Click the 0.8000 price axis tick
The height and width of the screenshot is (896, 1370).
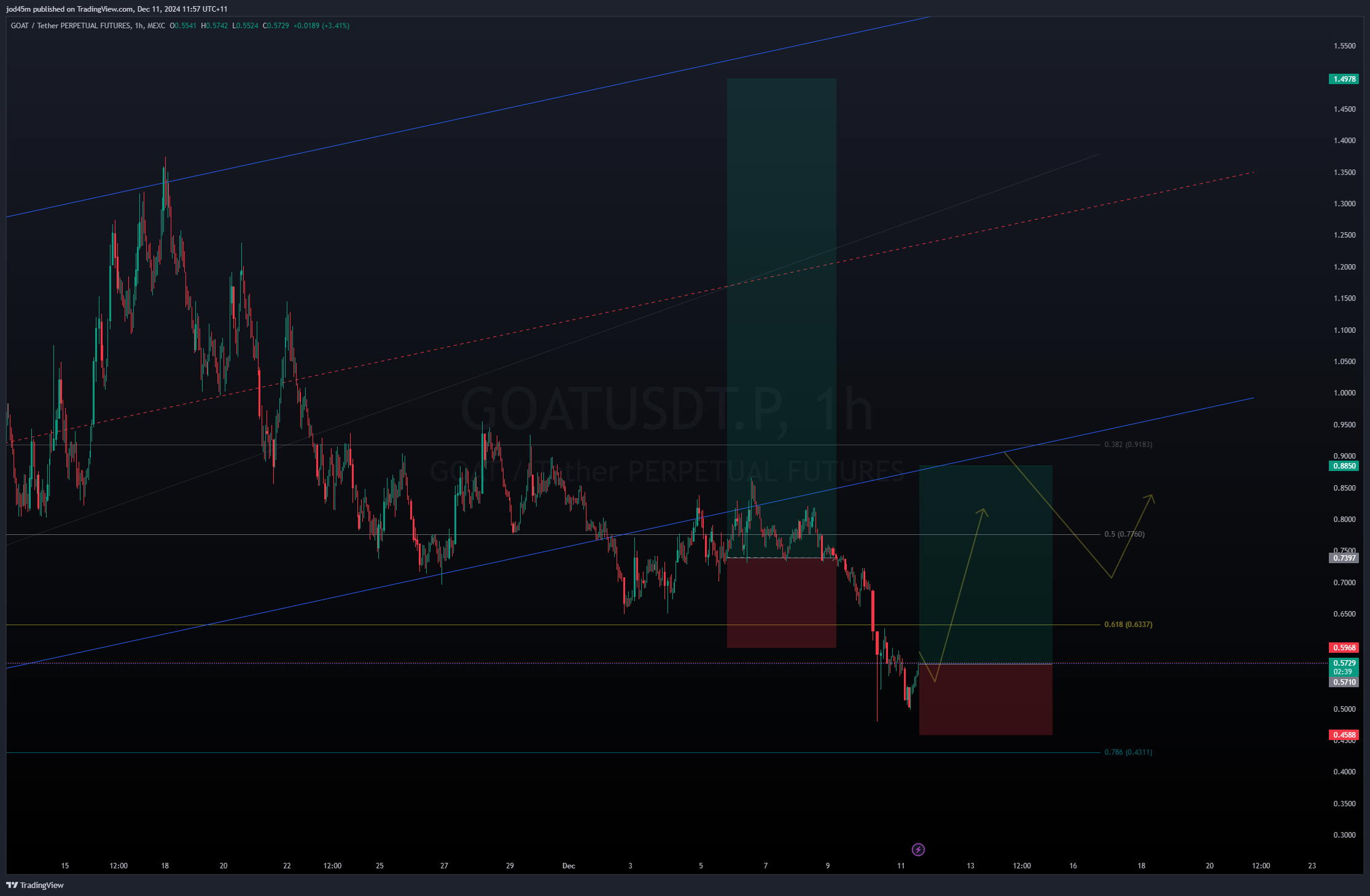(x=1344, y=520)
